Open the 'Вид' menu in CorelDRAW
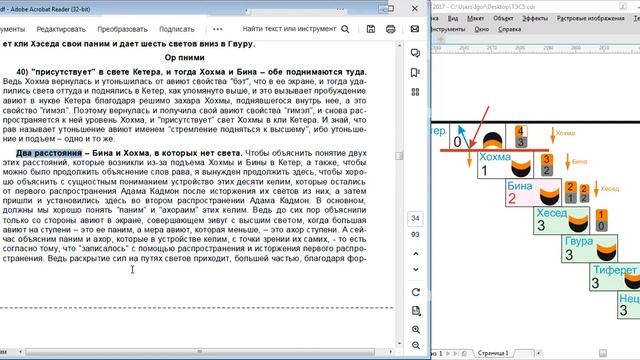640x360 pixels. pos(452,18)
